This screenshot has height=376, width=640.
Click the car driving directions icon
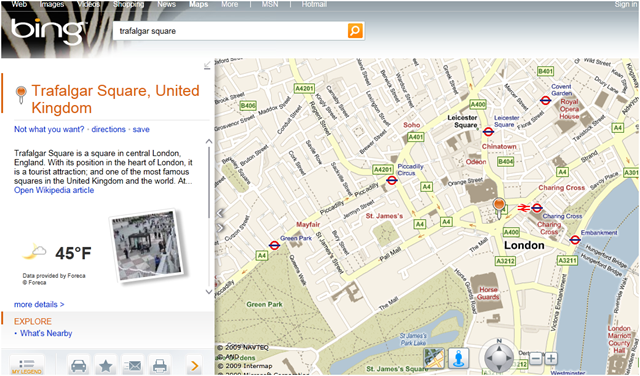click(x=78, y=365)
